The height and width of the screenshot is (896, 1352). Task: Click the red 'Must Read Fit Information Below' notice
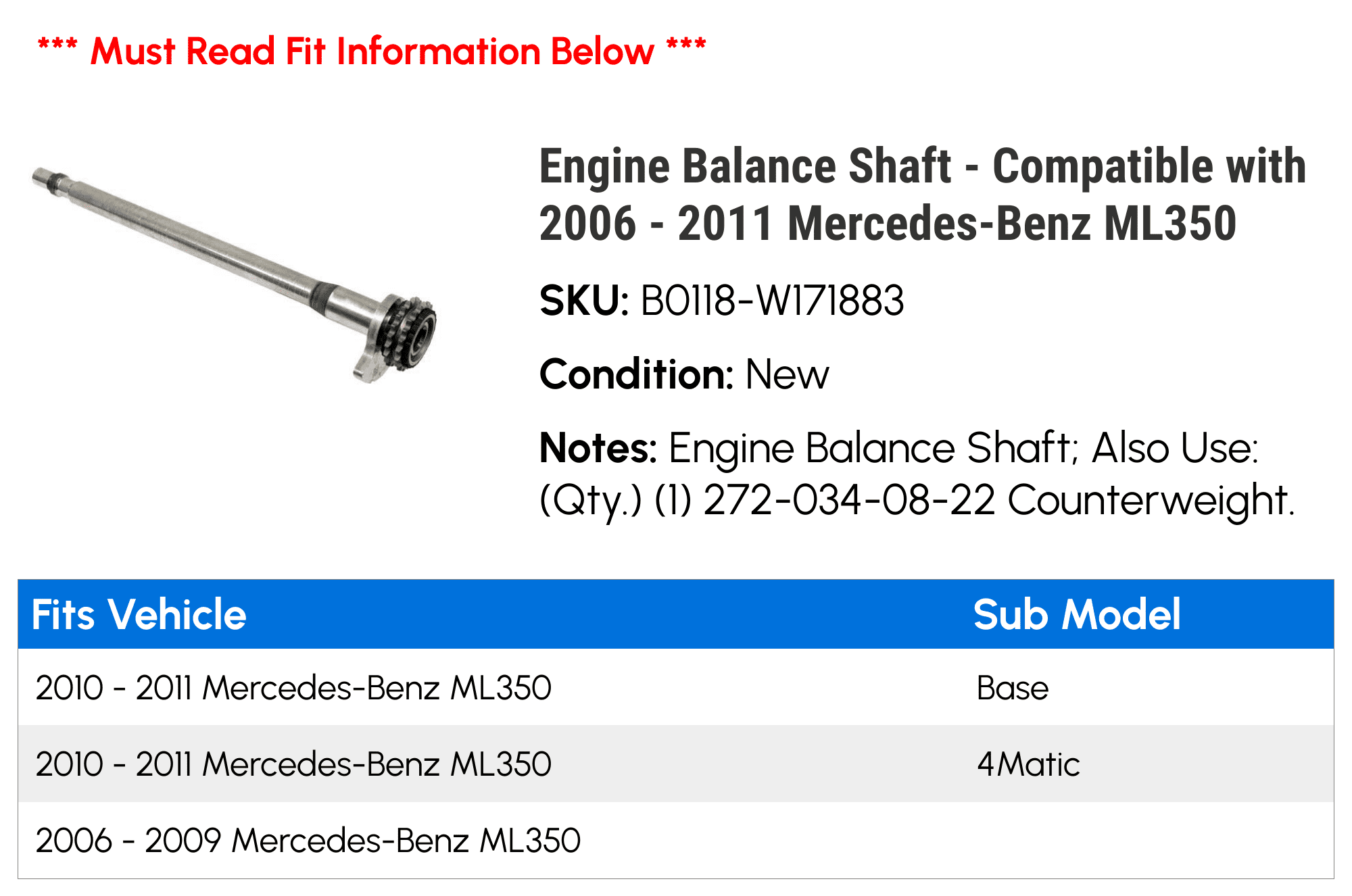pyautogui.click(x=372, y=51)
